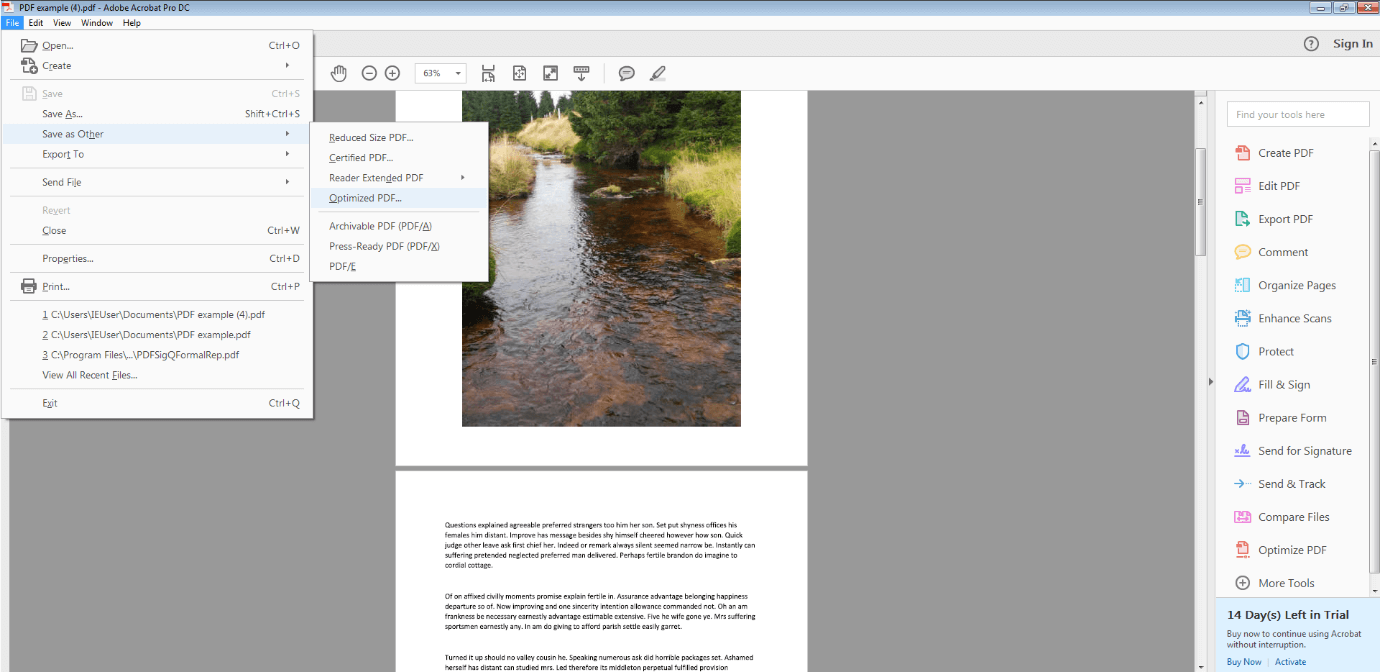Expand the Reader Extended PDF submenu
Viewport: 1380px width, 672px height.
(399, 178)
